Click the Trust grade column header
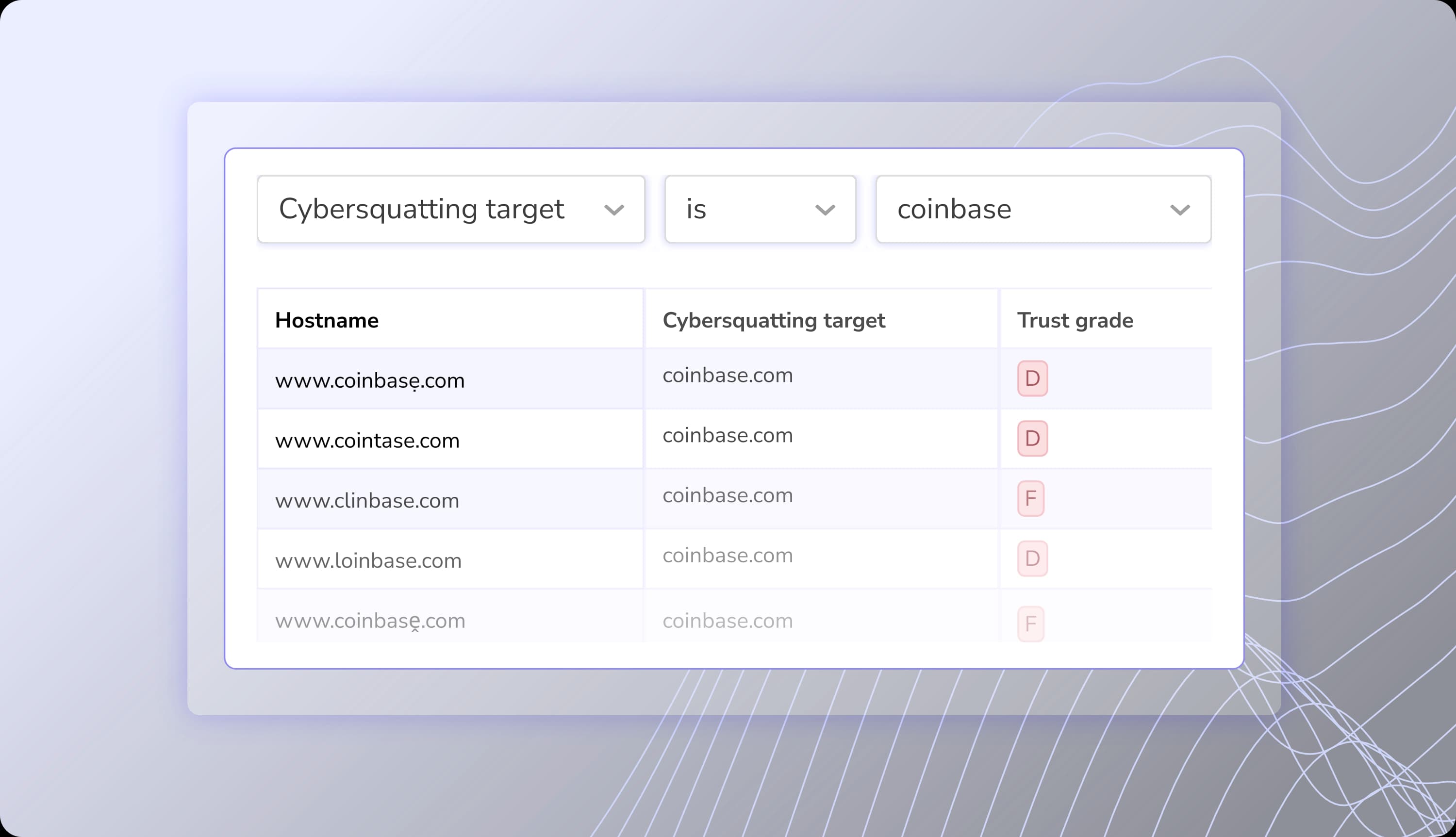This screenshot has width=1456, height=837. [x=1075, y=320]
